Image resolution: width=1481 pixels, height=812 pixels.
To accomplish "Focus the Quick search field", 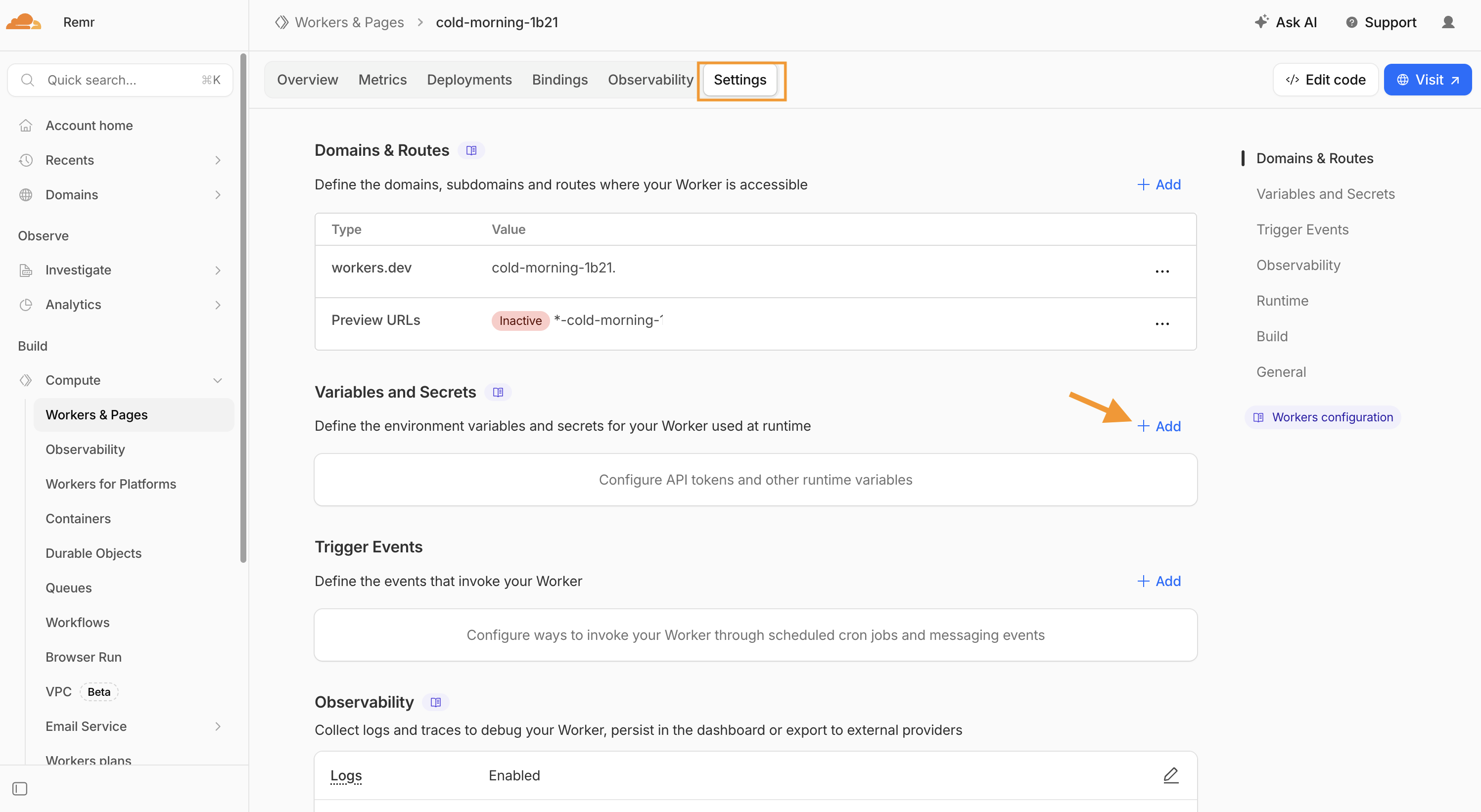I will (120, 80).
